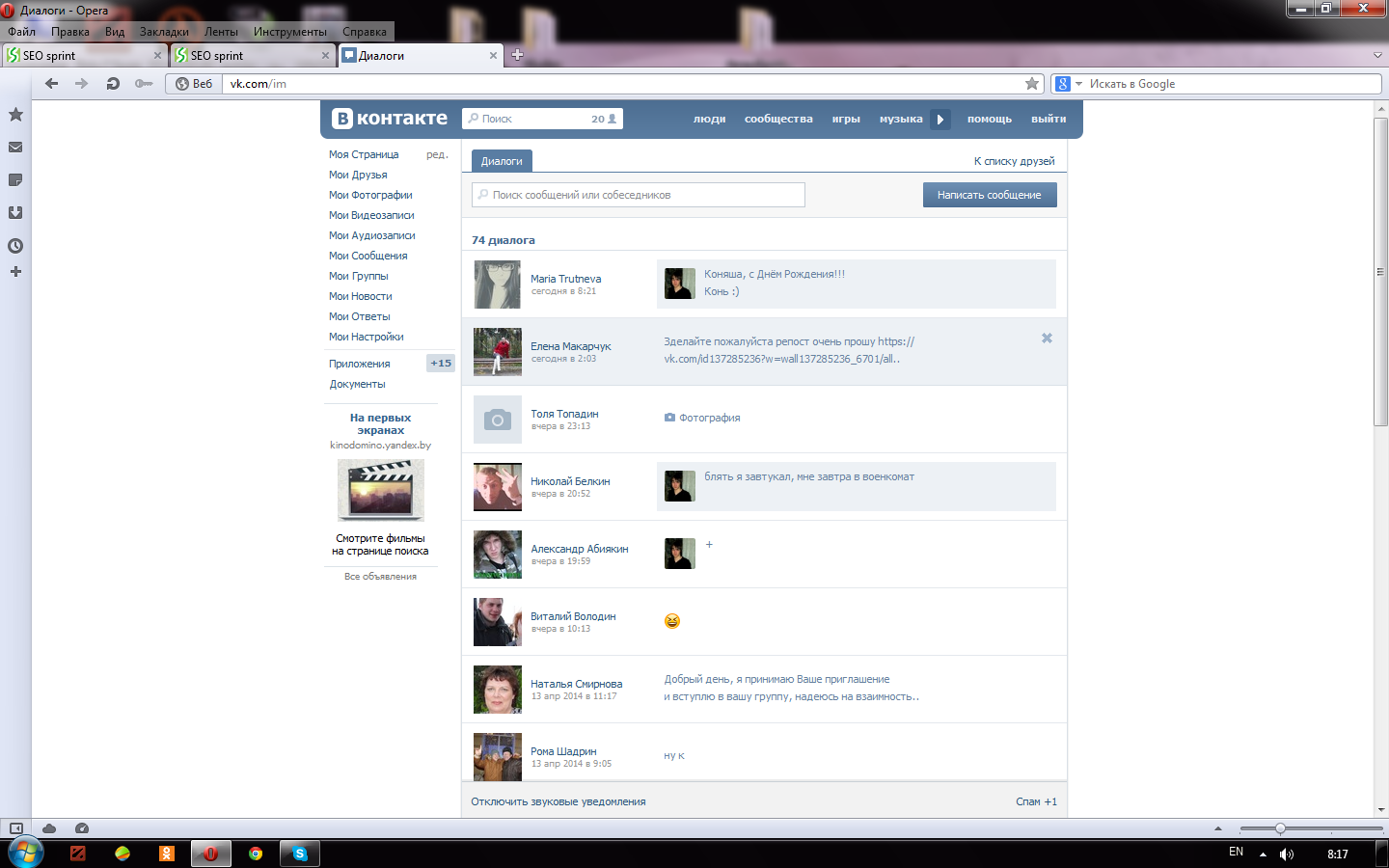This screenshot has width=1389, height=868.
Task: Open the volume control in system tray
Action: (x=1287, y=854)
